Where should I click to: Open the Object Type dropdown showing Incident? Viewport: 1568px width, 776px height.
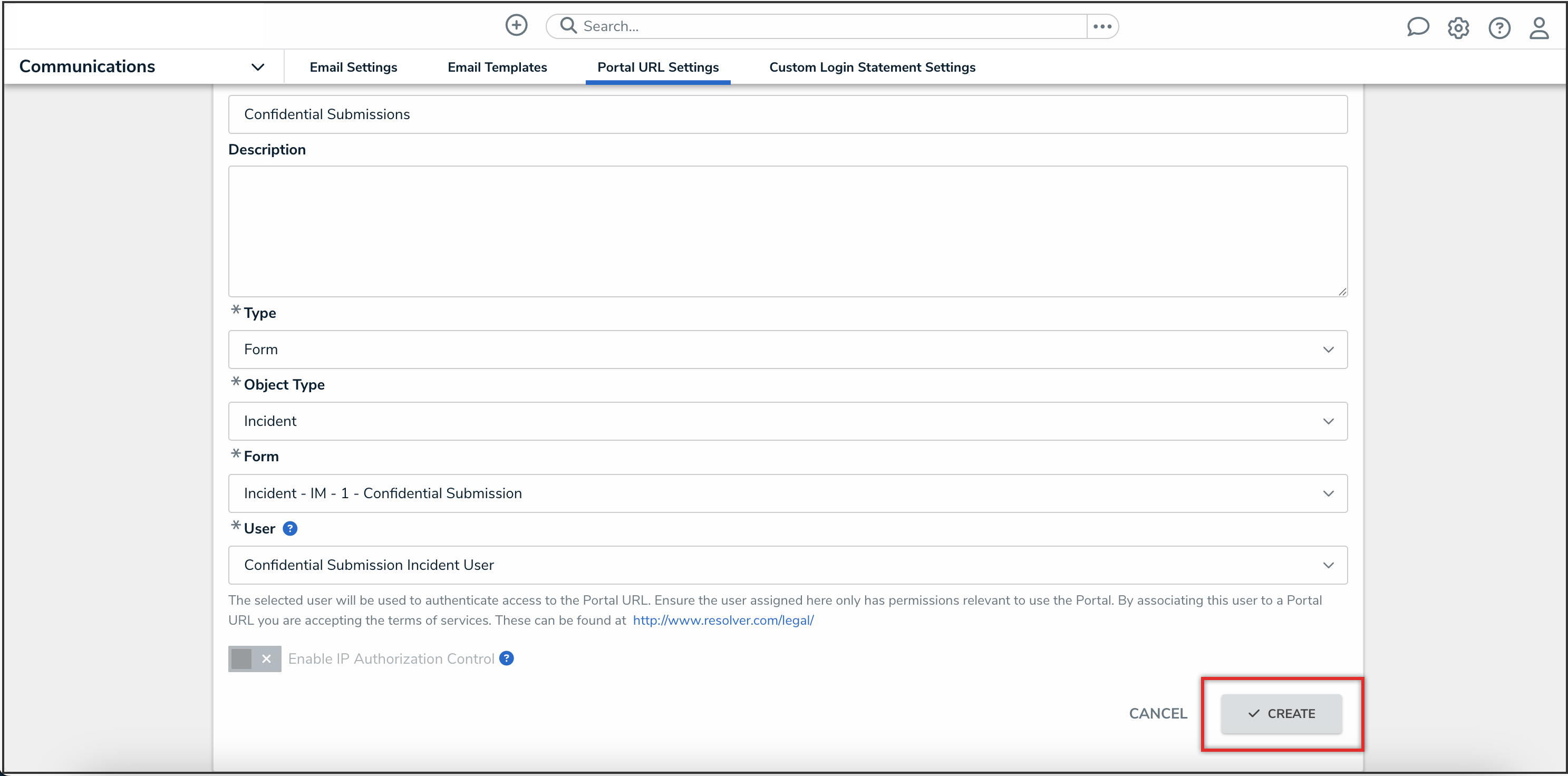[x=787, y=421]
